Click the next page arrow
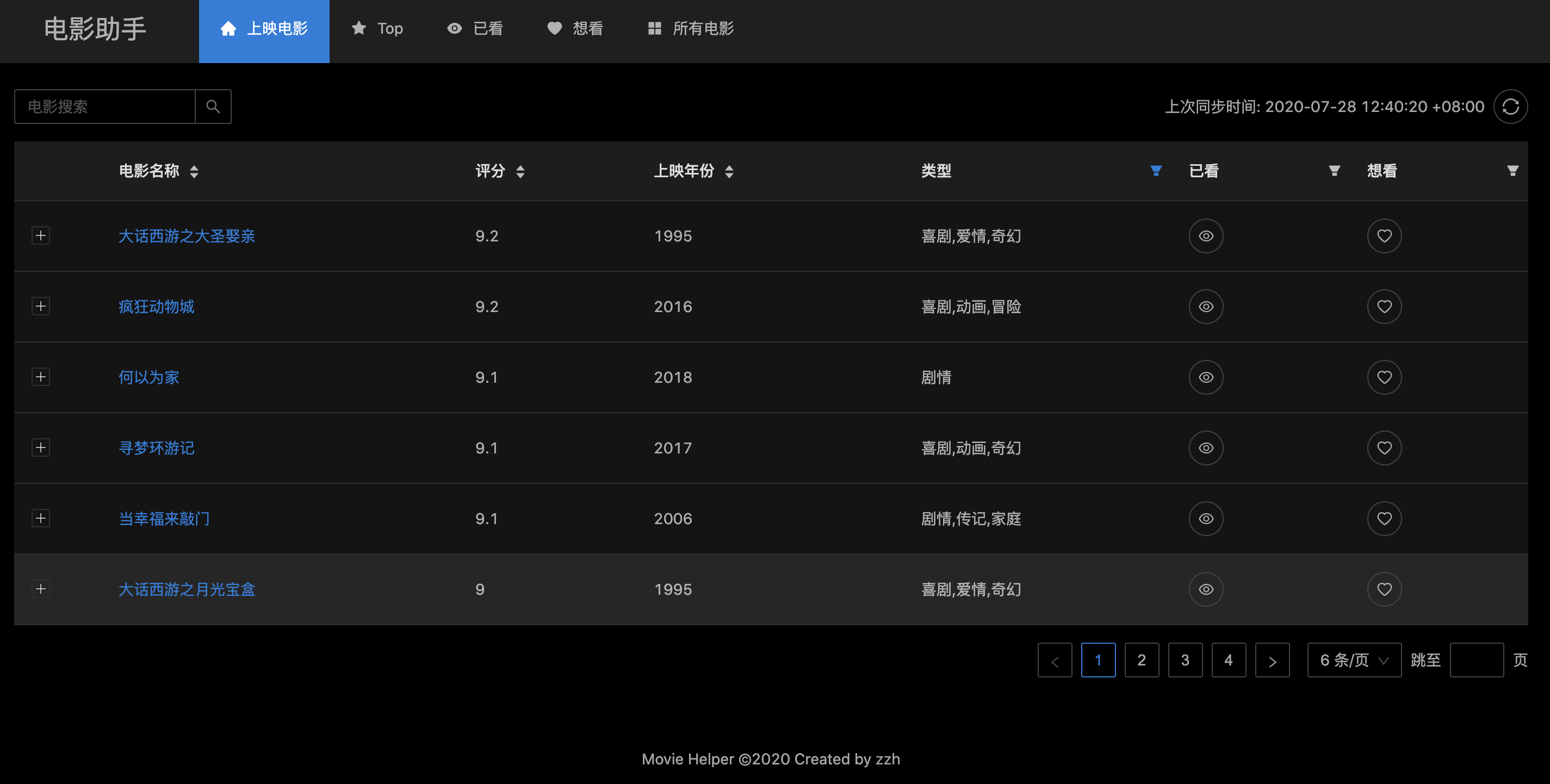Viewport: 1550px width, 784px height. tap(1272, 660)
